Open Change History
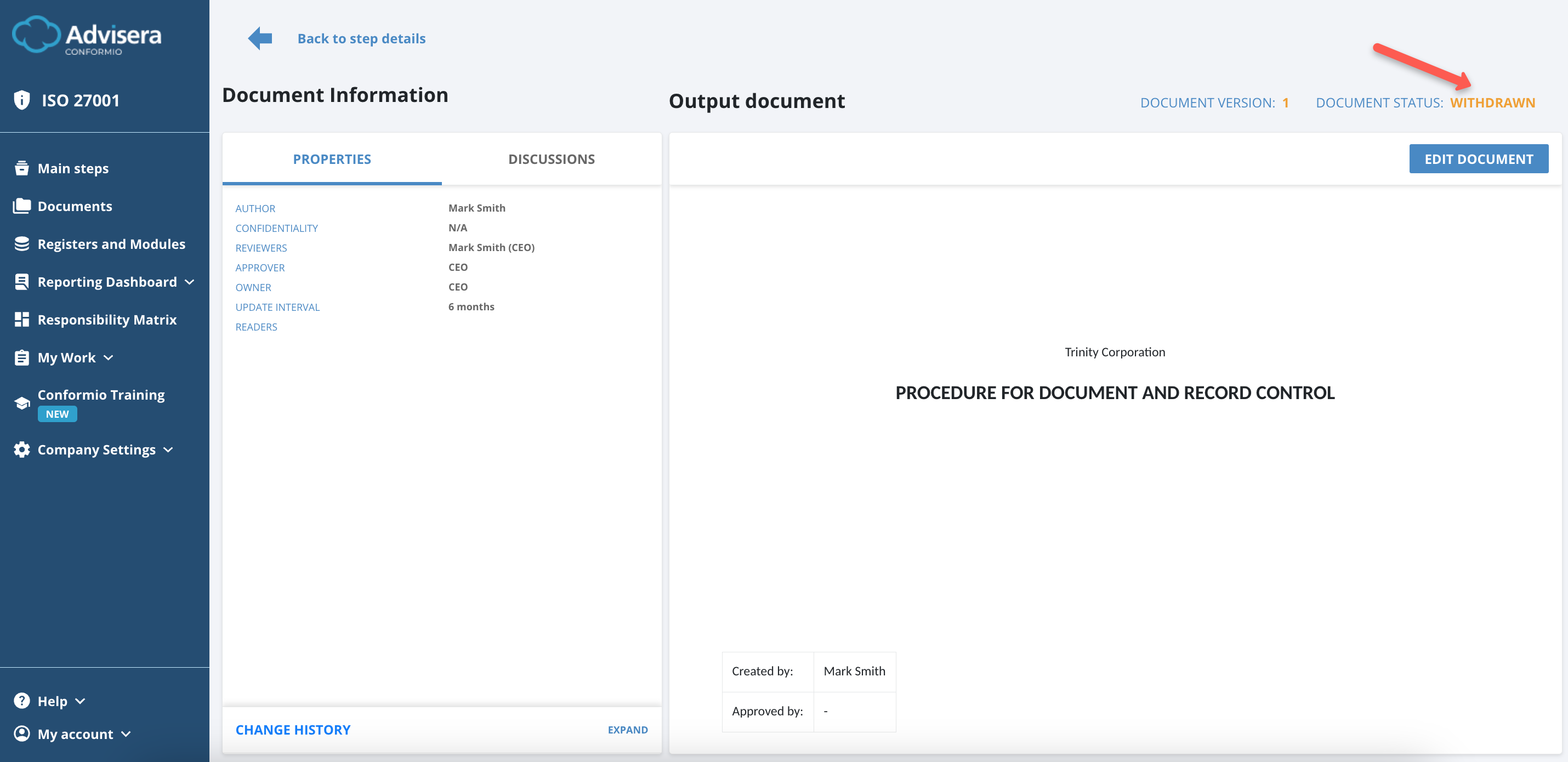 pos(293,729)
